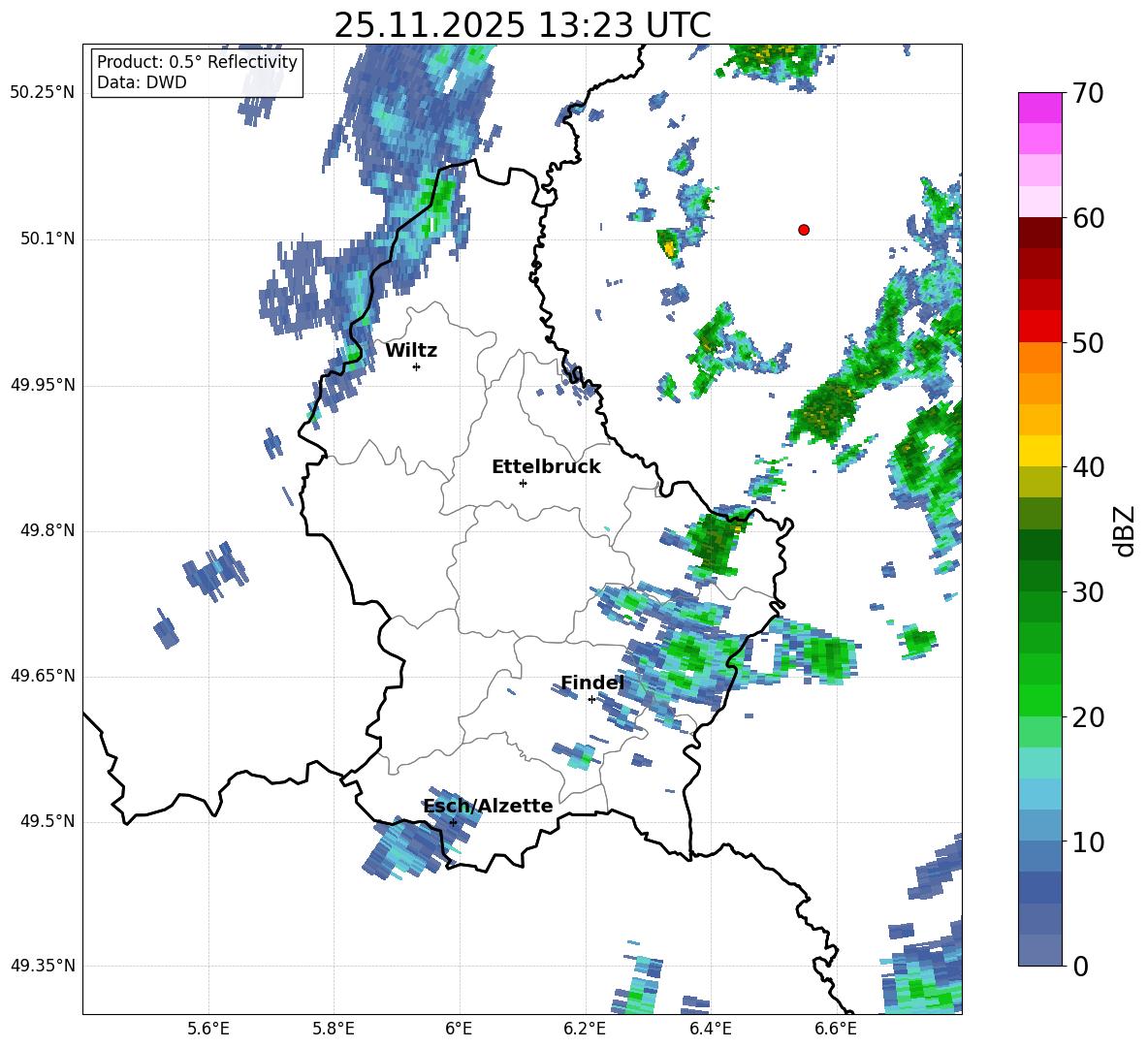Click the colorbar tick label 50
1148x1048 pixels.
(x=1088, y=342)
